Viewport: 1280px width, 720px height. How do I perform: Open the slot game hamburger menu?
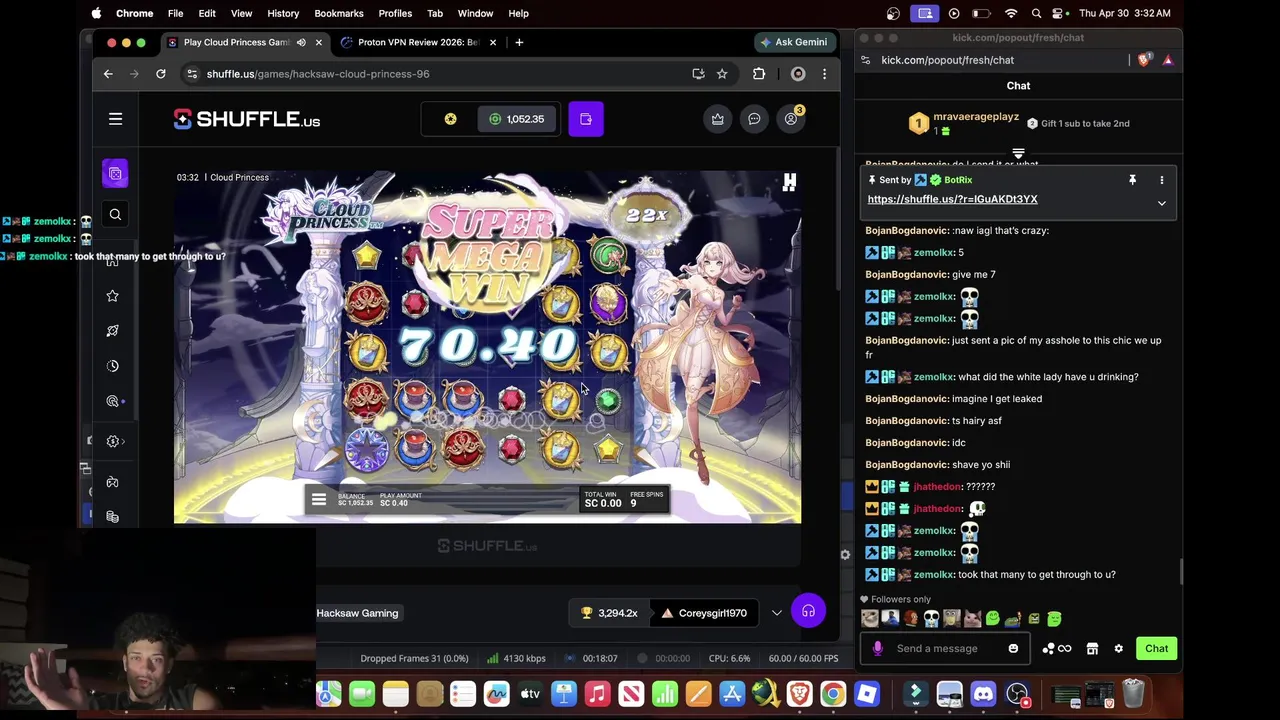[318, 500]
